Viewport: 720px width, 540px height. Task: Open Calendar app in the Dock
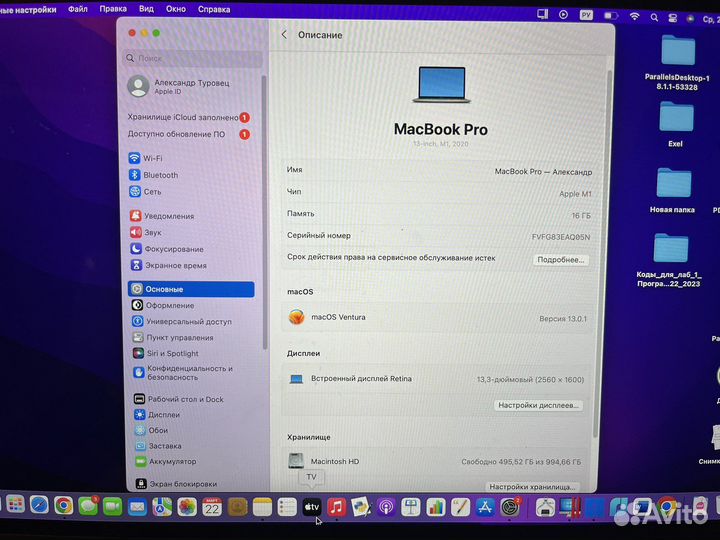coord(212,507)
